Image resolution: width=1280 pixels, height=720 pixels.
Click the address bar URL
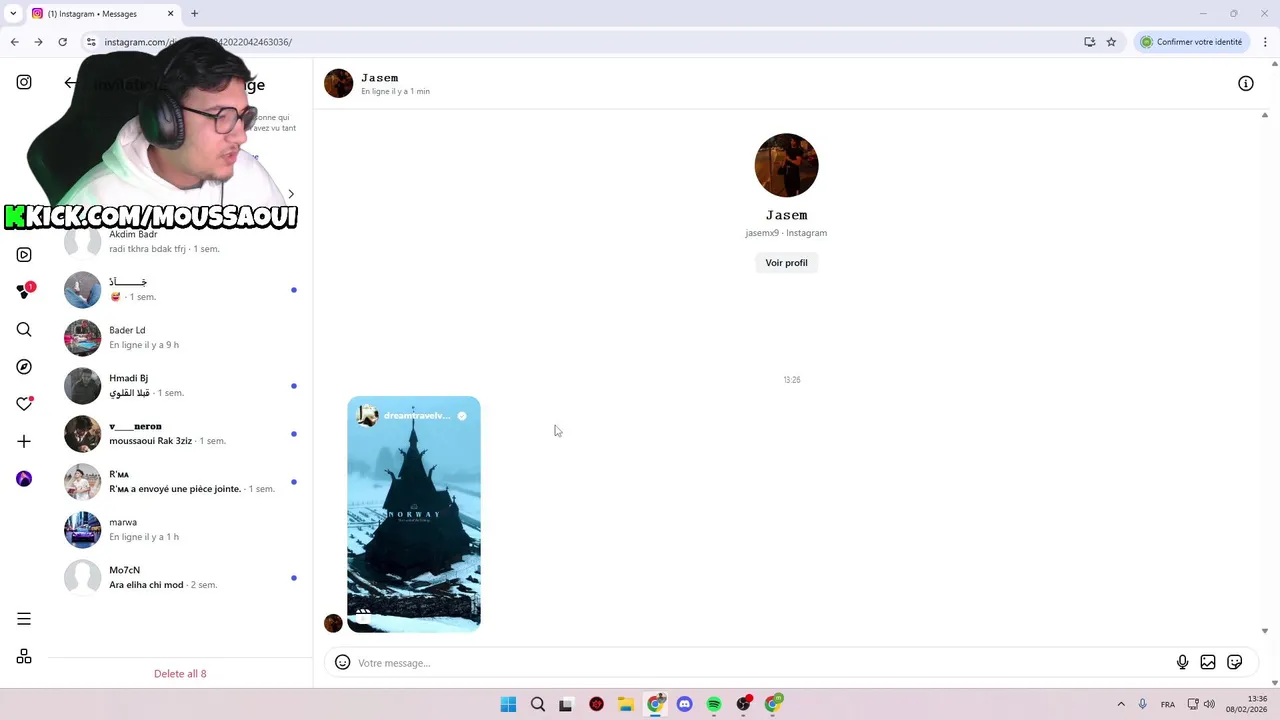[x=198, y=42]
